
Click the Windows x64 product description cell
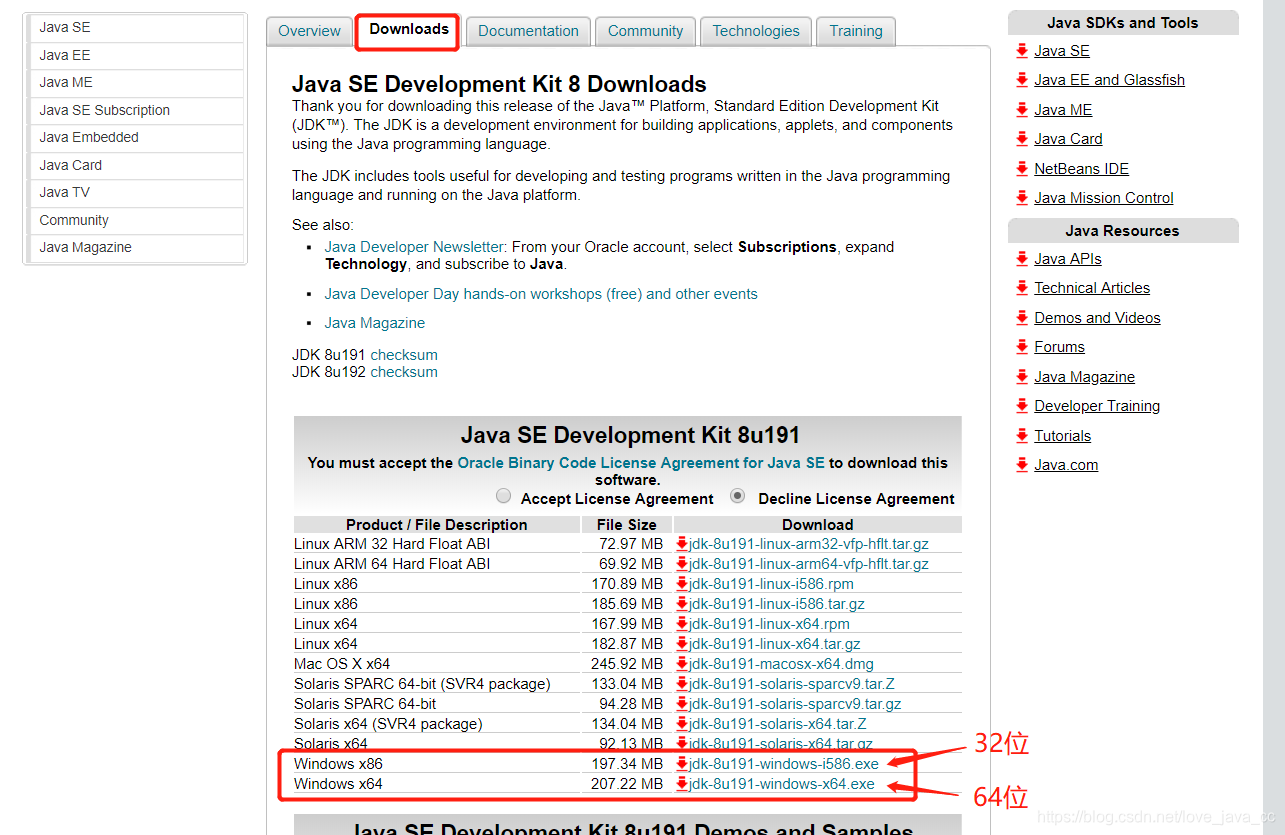(437, 784)
